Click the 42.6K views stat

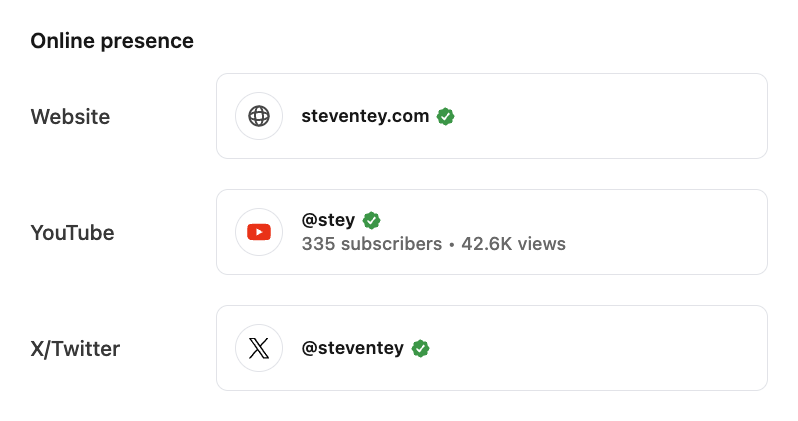(514, 244)
